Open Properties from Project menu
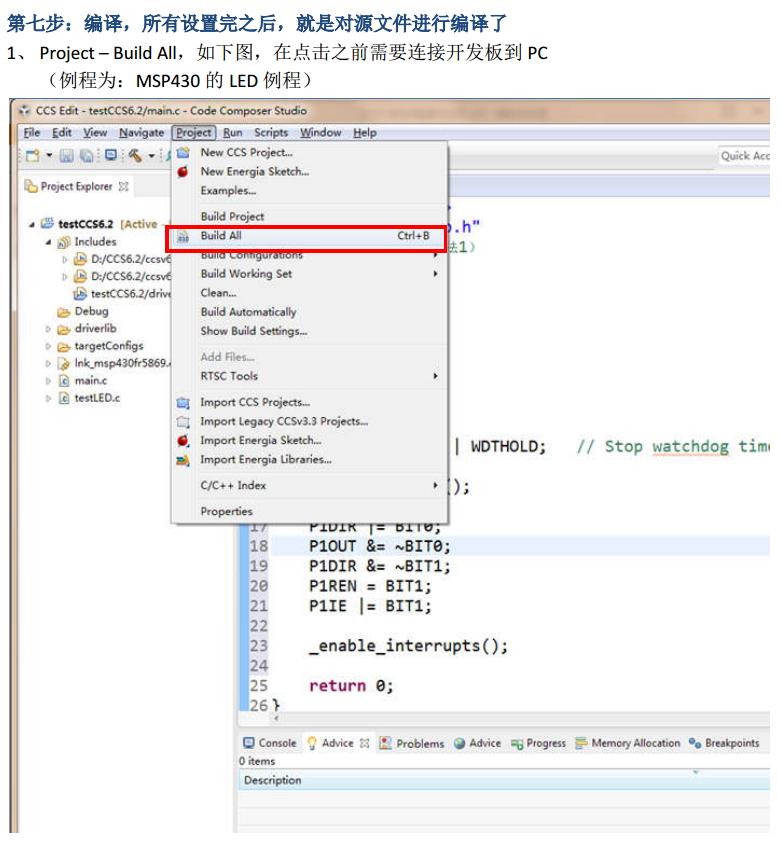This screenshot has height=844, width=782. [310, 511]
